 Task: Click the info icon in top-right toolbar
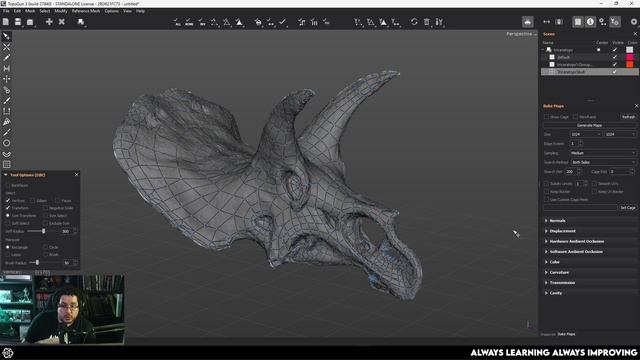point(590,22)
